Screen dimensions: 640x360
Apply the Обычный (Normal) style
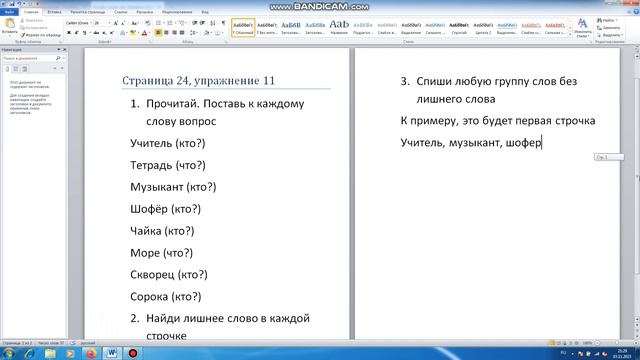243,28
